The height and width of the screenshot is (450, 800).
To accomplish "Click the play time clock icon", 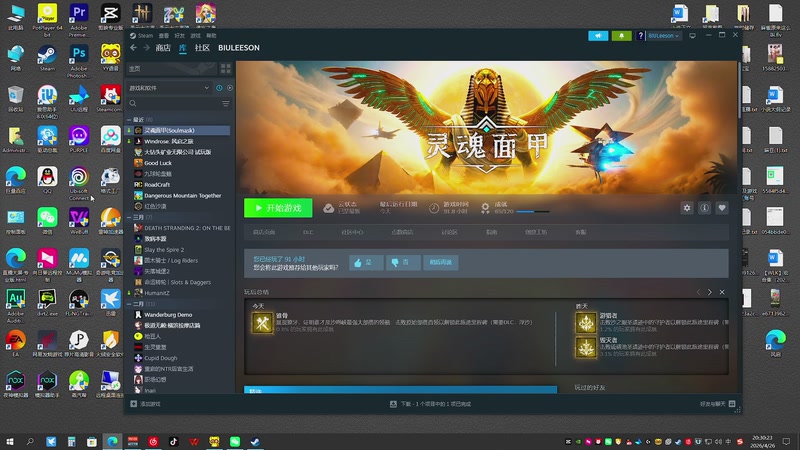I will coord(434,208).
